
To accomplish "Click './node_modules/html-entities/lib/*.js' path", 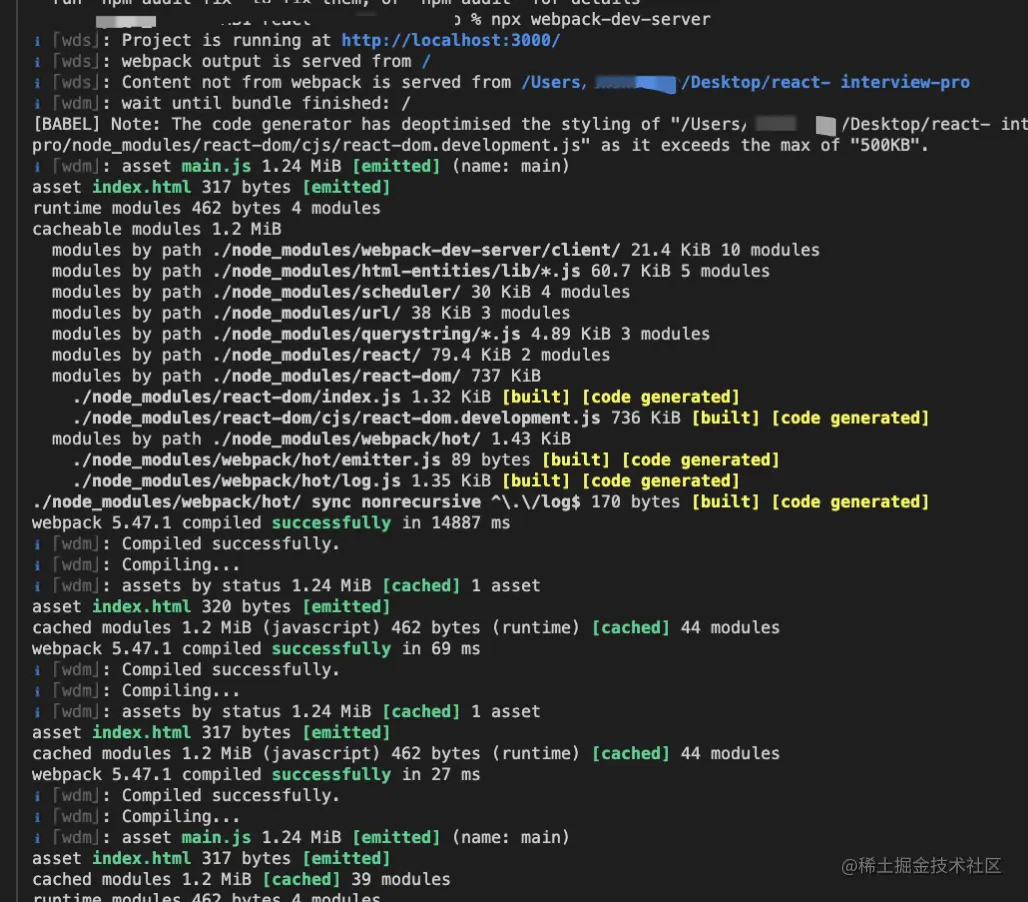I will (396, 271).
